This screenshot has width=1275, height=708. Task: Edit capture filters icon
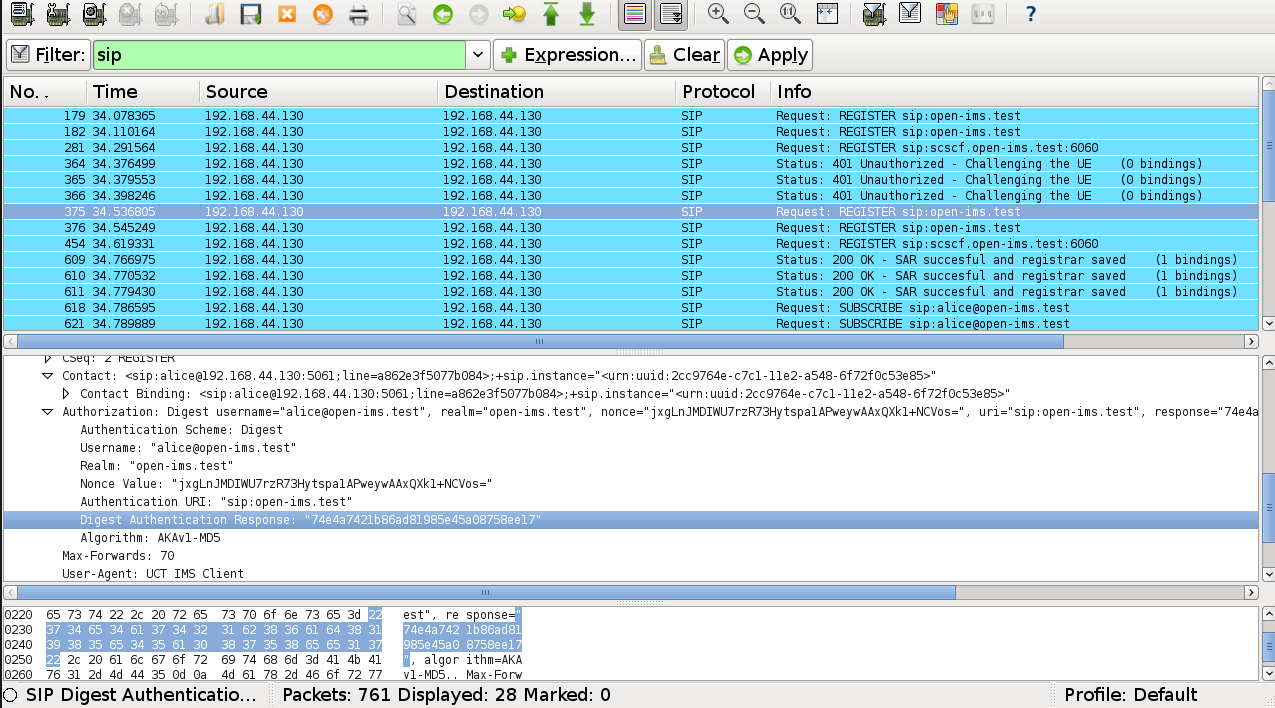pyautogui.click(x=873, y=14)
